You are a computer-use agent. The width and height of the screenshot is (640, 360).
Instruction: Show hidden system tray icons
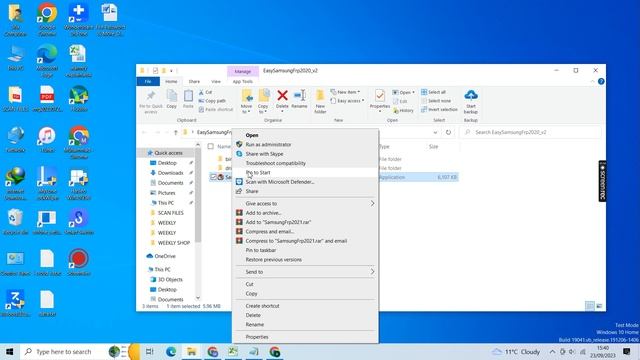(x=552, y=351)
